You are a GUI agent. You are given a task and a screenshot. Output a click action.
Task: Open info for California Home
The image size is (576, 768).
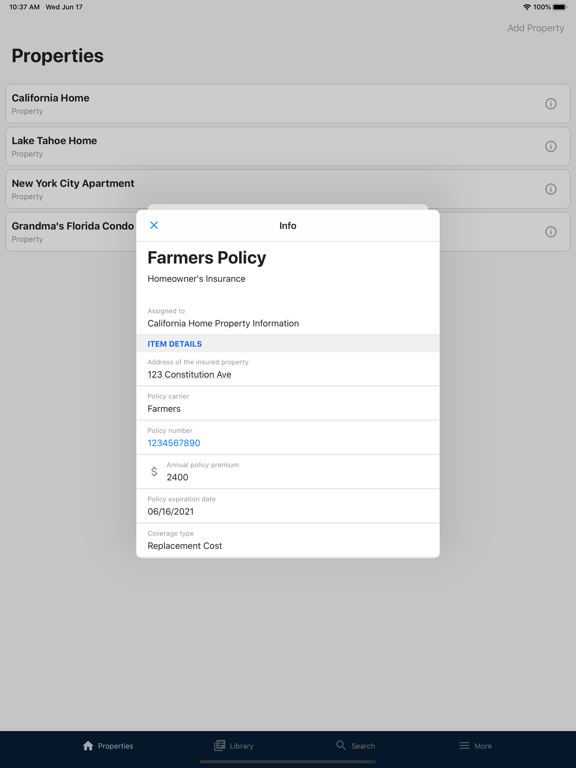click(x=551, y=104)
